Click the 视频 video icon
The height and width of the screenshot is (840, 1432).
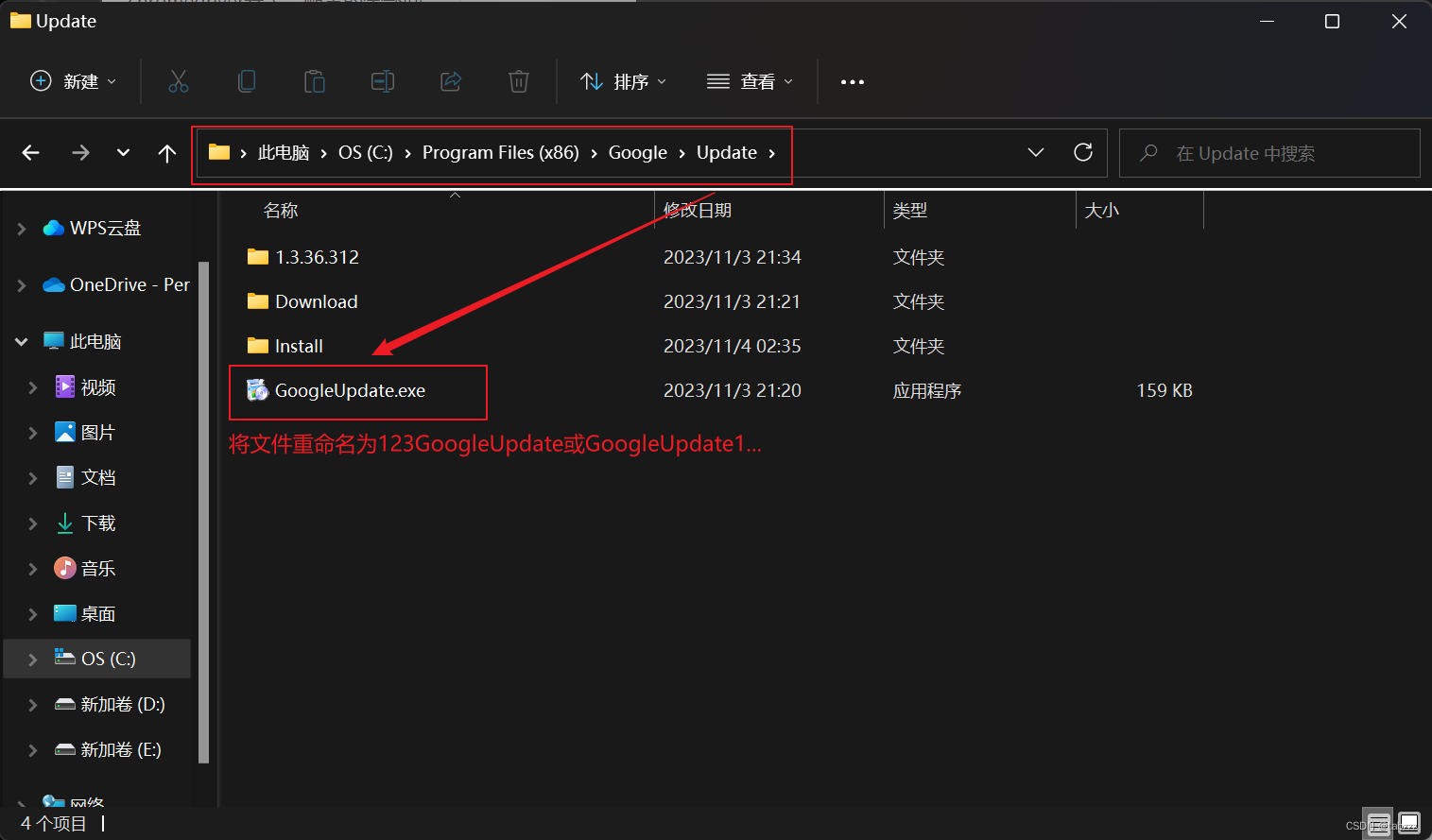tap(65, 386)
